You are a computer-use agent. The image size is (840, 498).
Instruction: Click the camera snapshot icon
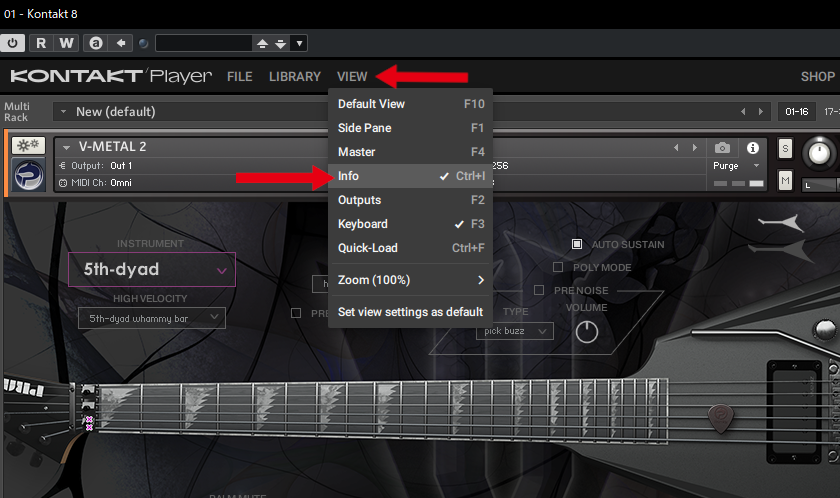pos(722,147)
